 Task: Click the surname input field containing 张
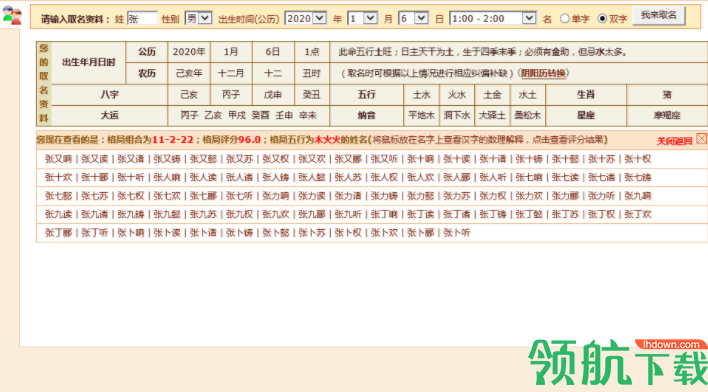142,19
